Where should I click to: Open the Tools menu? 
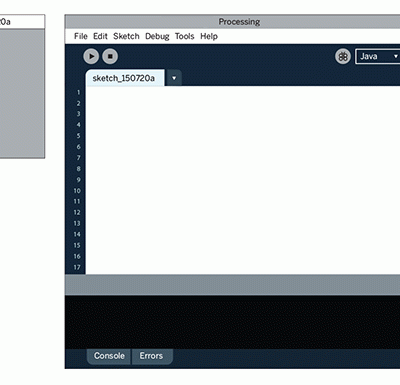(x=184, y=36)
